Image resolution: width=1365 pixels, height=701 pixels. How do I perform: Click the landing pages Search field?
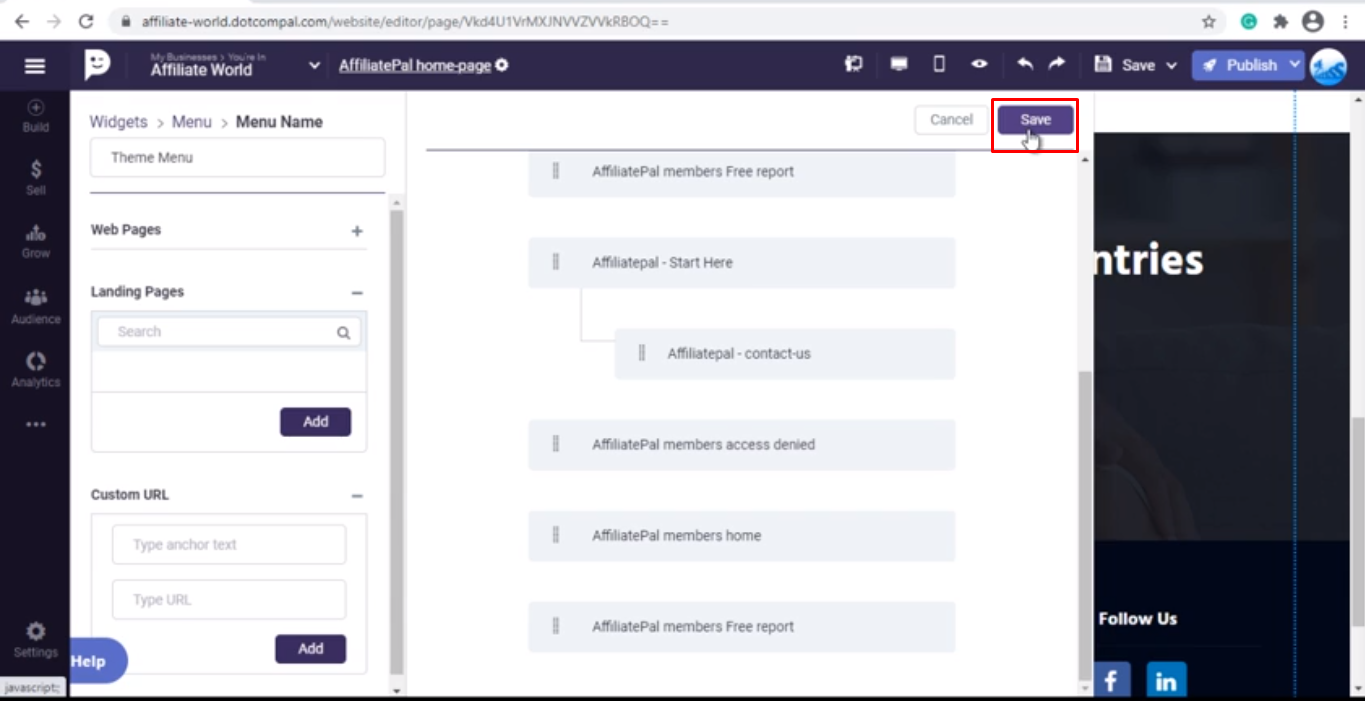(228, 332)
